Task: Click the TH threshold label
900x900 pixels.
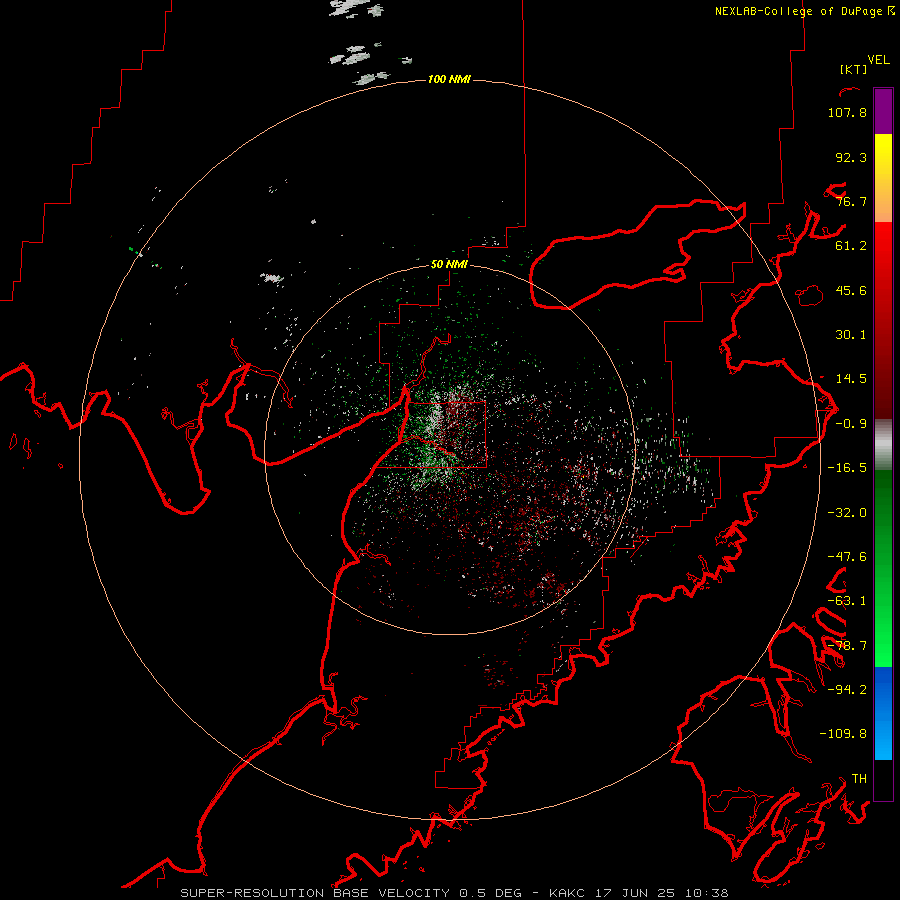Action: tap(859, 779)
